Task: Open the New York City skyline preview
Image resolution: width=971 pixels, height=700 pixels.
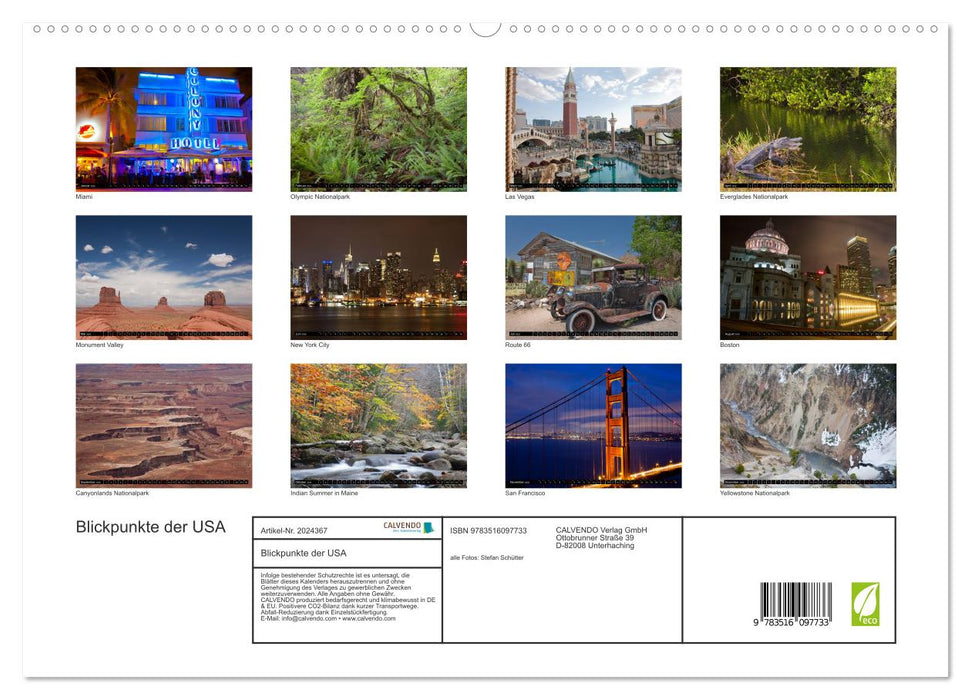Action: pos(378,273)
